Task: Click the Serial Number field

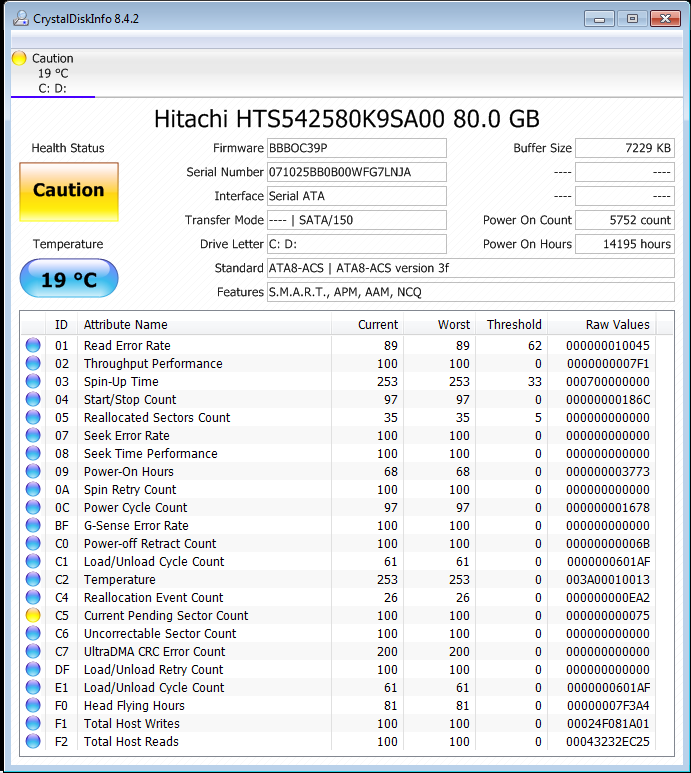Action: click(x=357, y=172)
